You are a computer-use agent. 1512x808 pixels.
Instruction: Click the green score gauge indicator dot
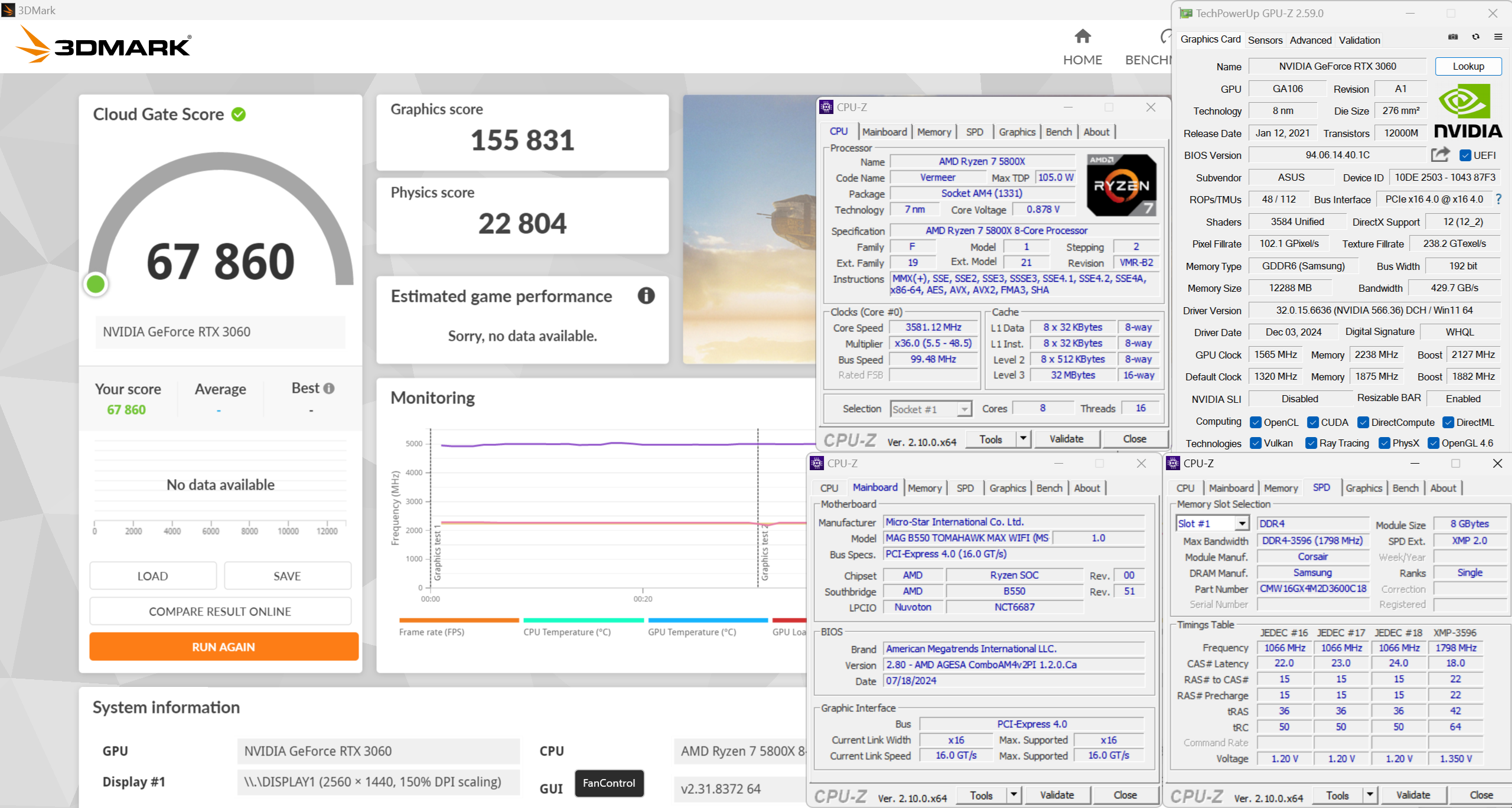point(96,284)
